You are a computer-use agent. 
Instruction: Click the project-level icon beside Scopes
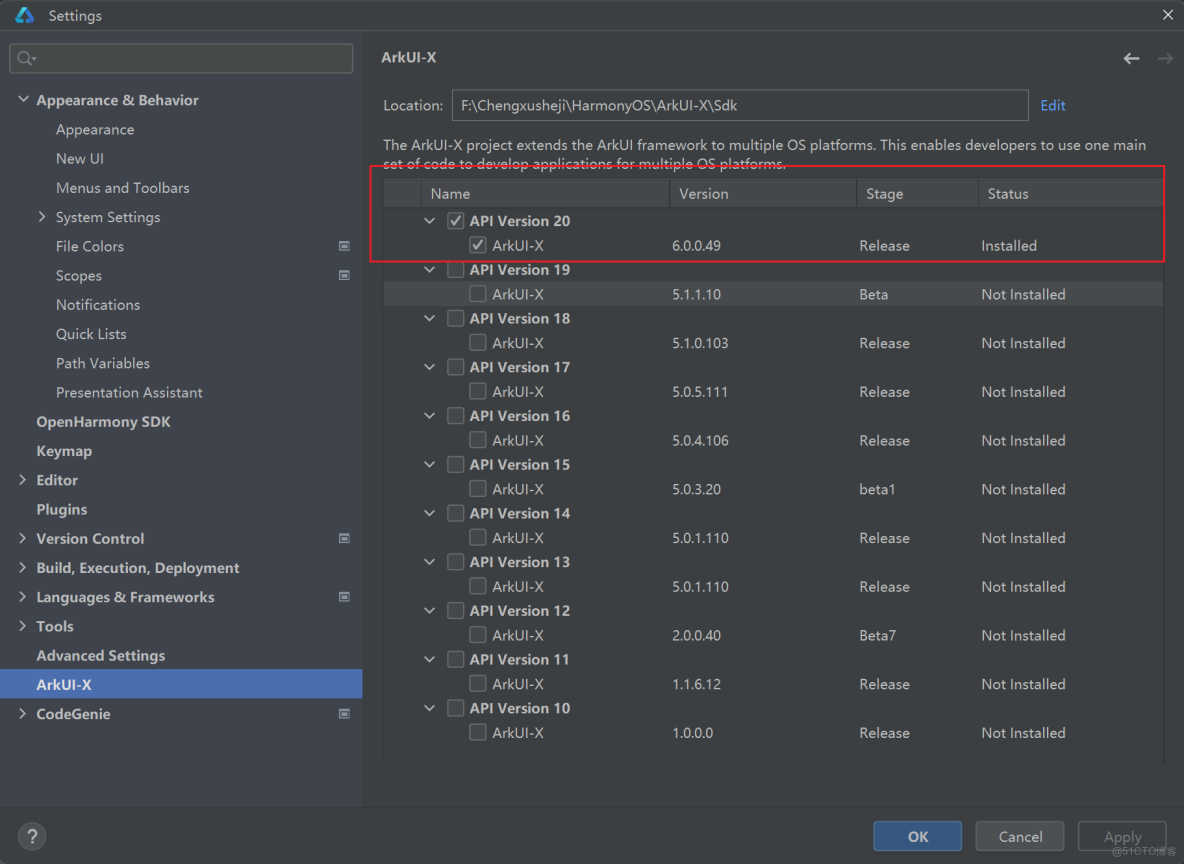344,275
